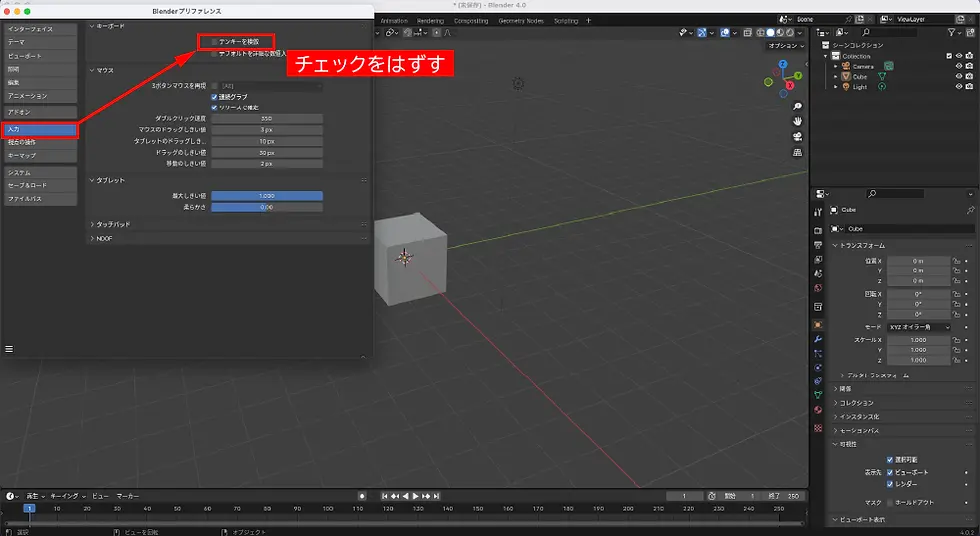Select システム in Preferences sidebar
The image size is (980, 536).
pyautogui.click(x=41, y=172)
